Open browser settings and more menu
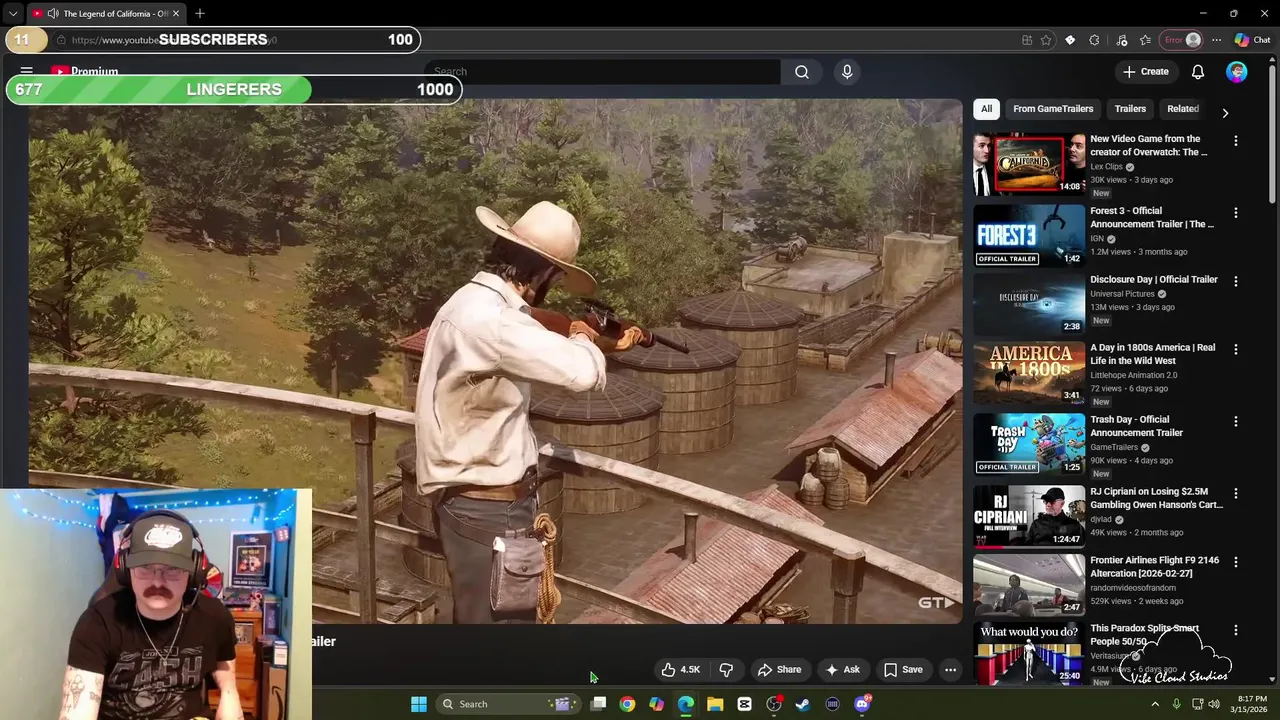This screenshot has height=720, width=1280. 1216,40
